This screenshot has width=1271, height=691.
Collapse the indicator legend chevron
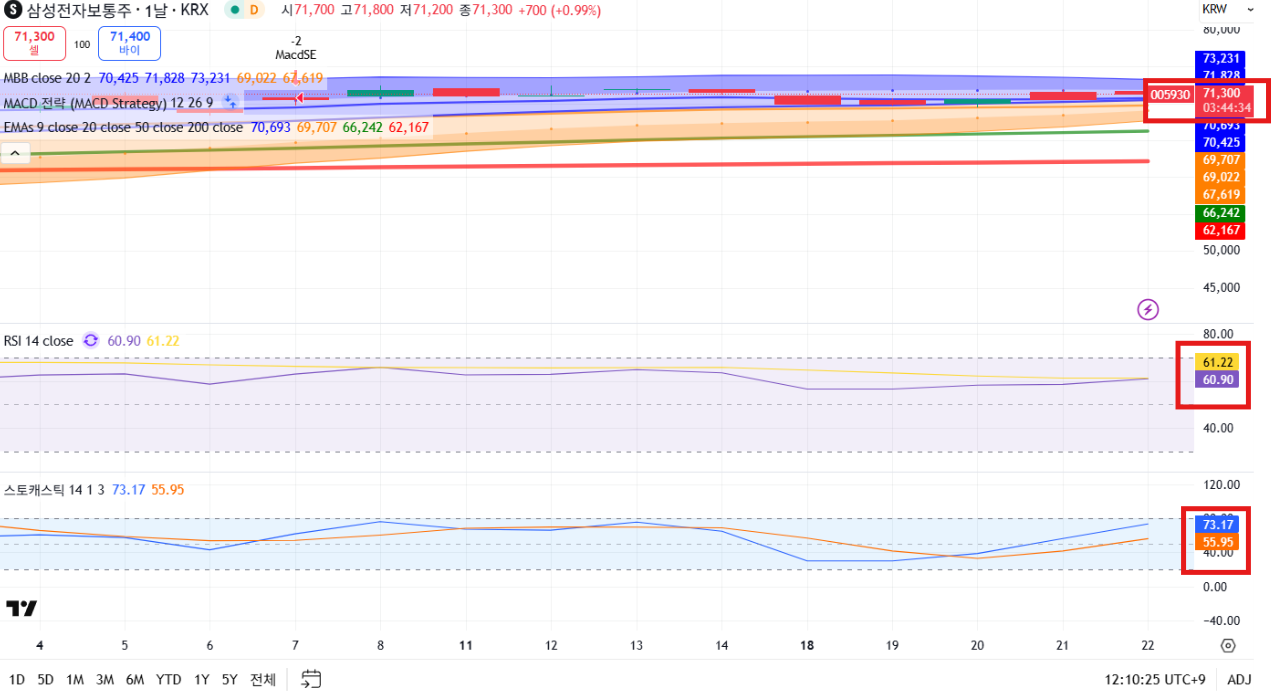[16, 153]
